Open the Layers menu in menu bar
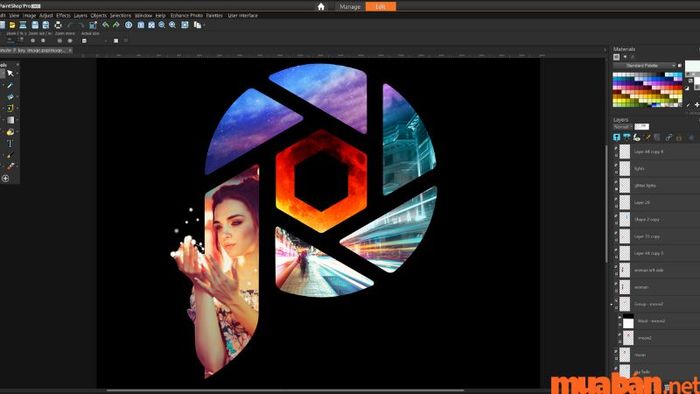This screenshot has width=700, height=394. coord(80,15)
